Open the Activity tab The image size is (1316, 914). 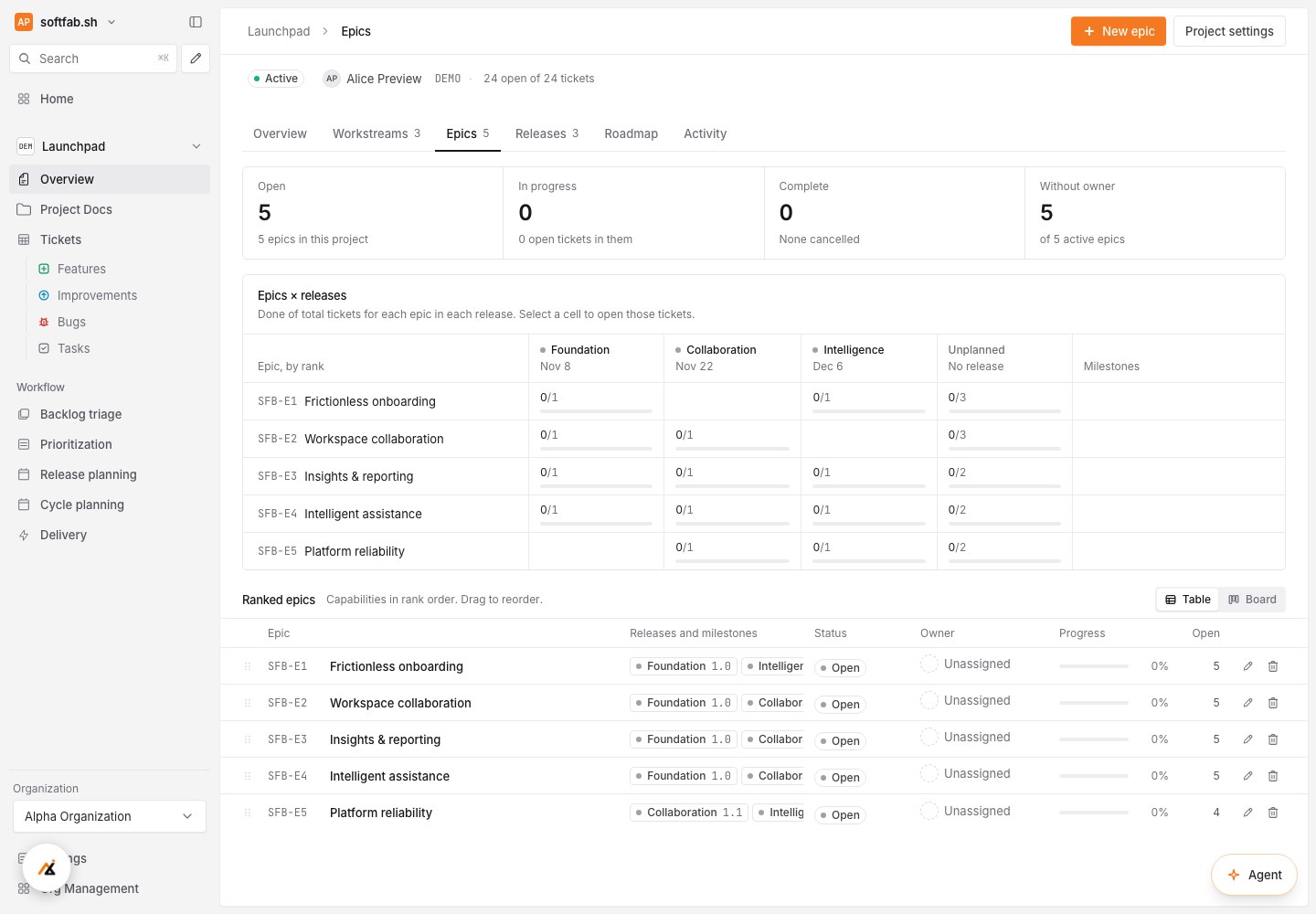(x=706, y=133)
